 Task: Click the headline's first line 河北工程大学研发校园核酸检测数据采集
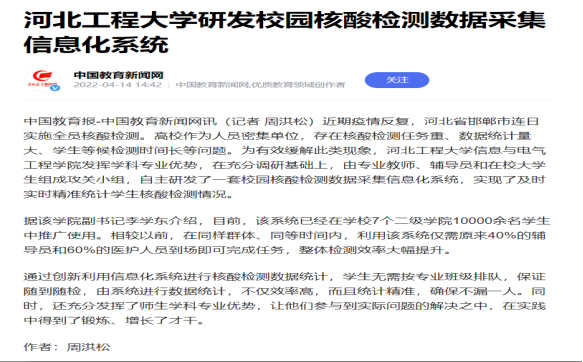[x=284, y=20]
